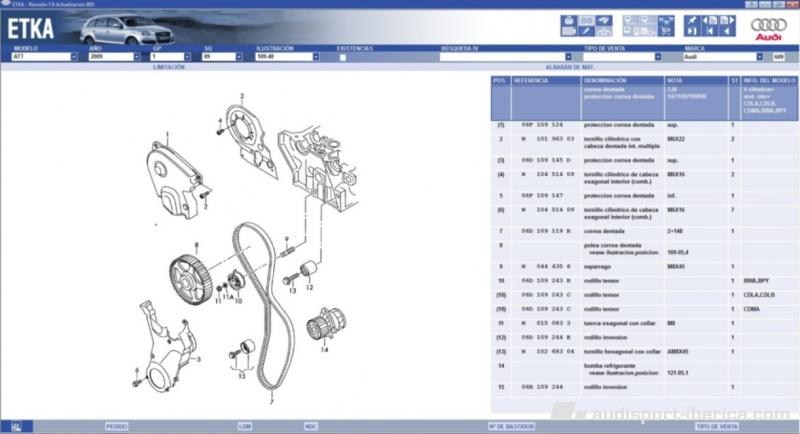Viewport: 800px width, 434px height.
Task: Select part reference 06F 109 124
Action: click(x=542, y=125)
